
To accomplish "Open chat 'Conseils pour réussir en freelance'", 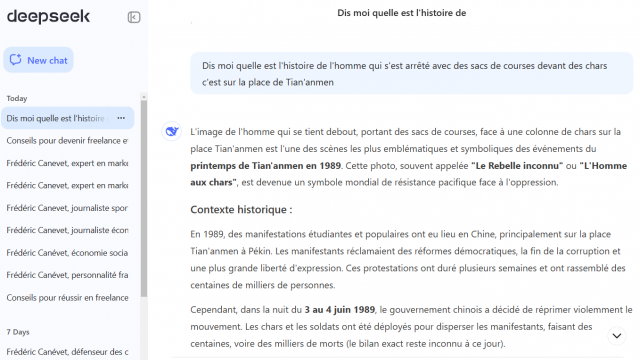I will click(x=68, y=298).
